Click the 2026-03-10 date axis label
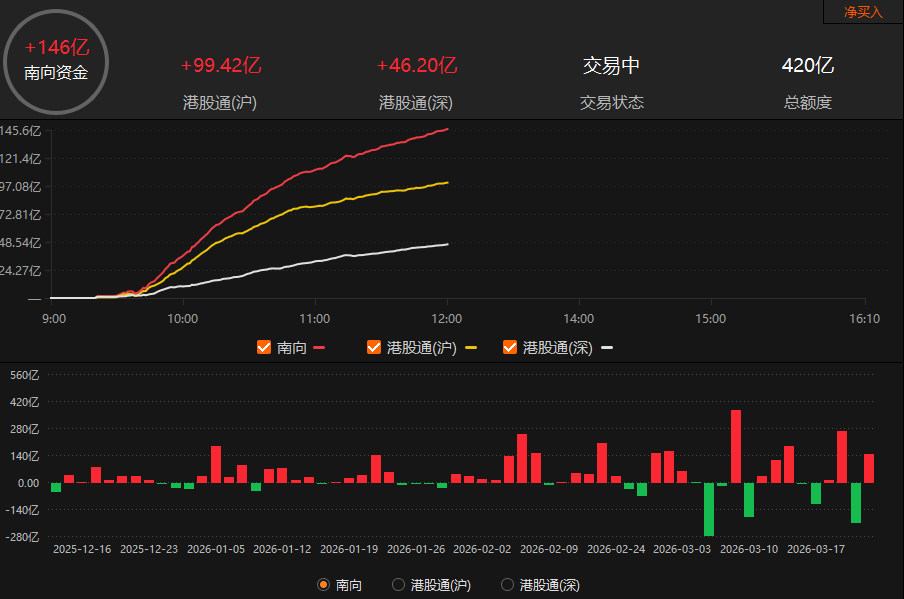Viewport: 904px width, 599px height. 749,549
